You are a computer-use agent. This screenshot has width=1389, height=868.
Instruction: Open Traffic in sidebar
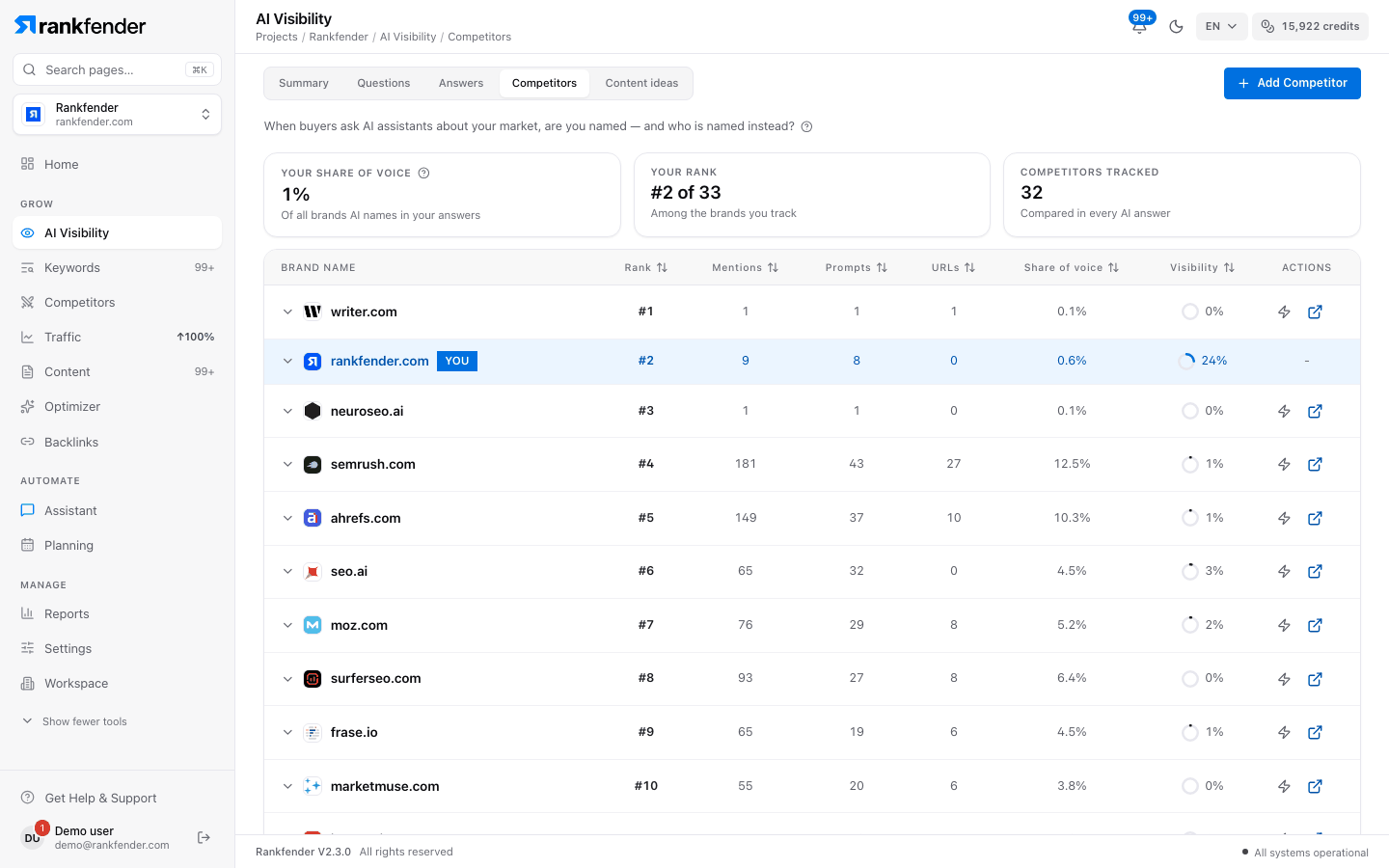[x=118, y=338]
